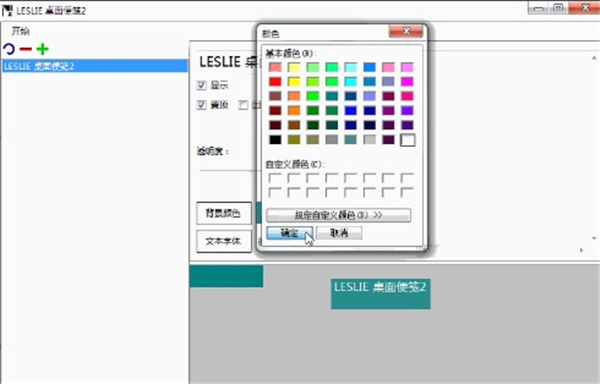The width and height of the screenshot is (600, 384).
Task: Click the 背景颜色 button
Action: (224, 213)
